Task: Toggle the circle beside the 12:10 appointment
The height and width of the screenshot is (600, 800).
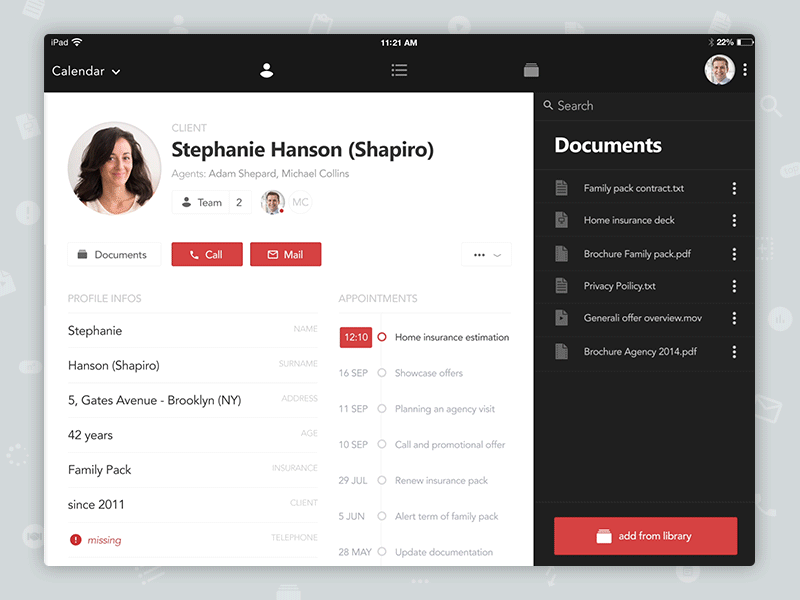Action: point(380,337)
